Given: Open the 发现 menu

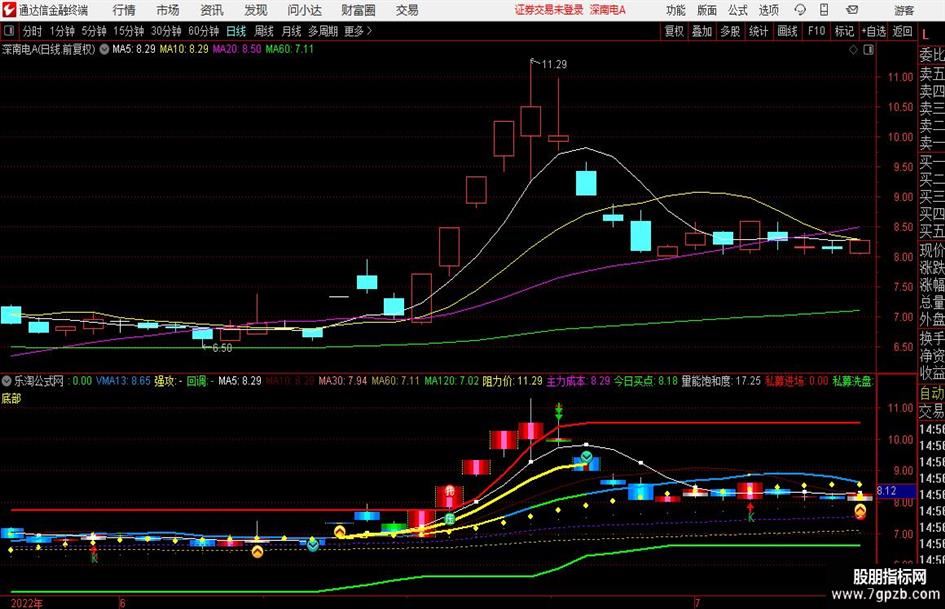Looking at the screenshot, I should pyautogui.click(x=256, y=10).
